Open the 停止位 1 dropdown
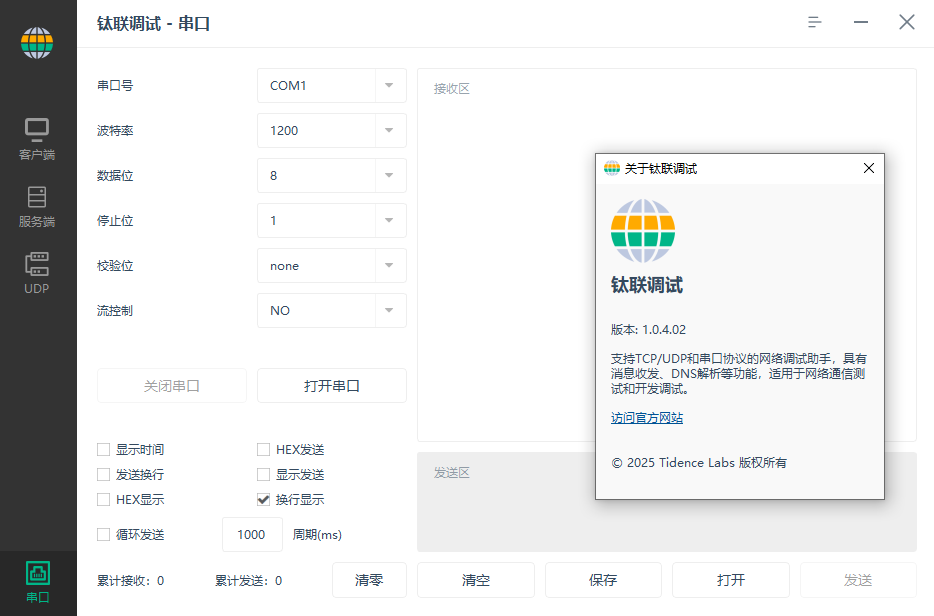 [x=332, y=220]
